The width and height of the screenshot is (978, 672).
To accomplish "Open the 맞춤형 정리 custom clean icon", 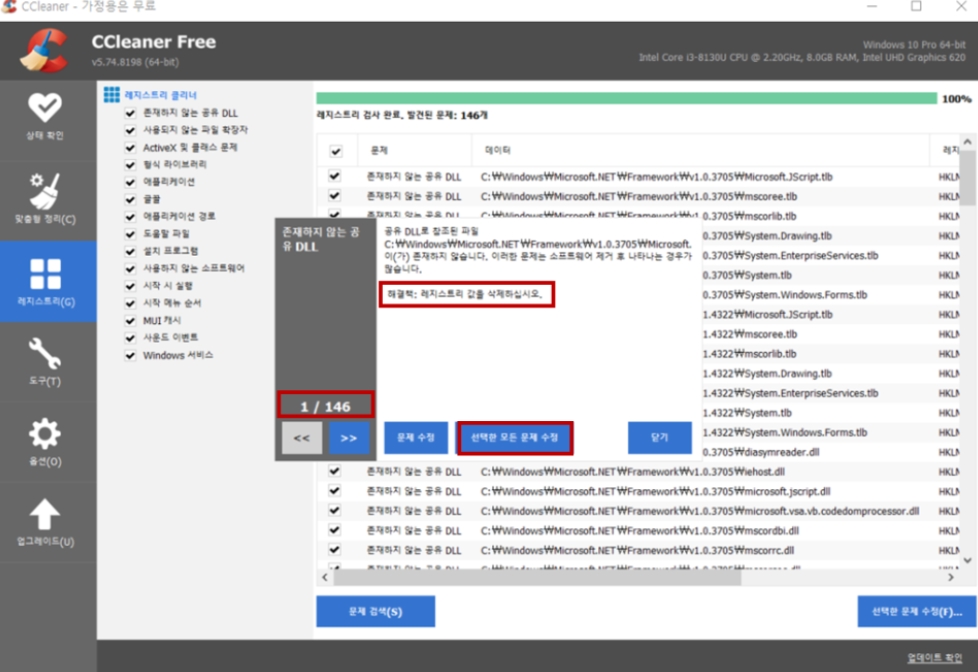I will pyautogui.click(x=45, y=191).
